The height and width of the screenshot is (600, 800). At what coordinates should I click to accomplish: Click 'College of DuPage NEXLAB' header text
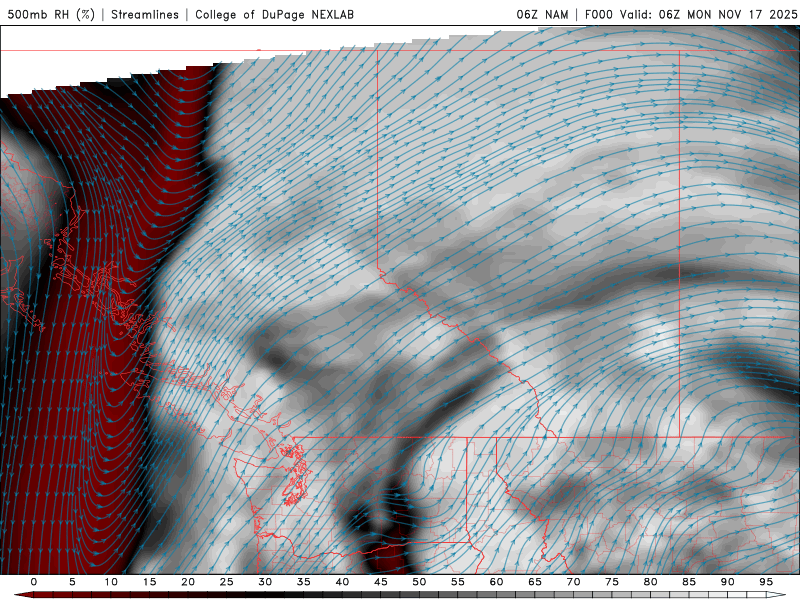pyautogui.click(x=274, y=14)
